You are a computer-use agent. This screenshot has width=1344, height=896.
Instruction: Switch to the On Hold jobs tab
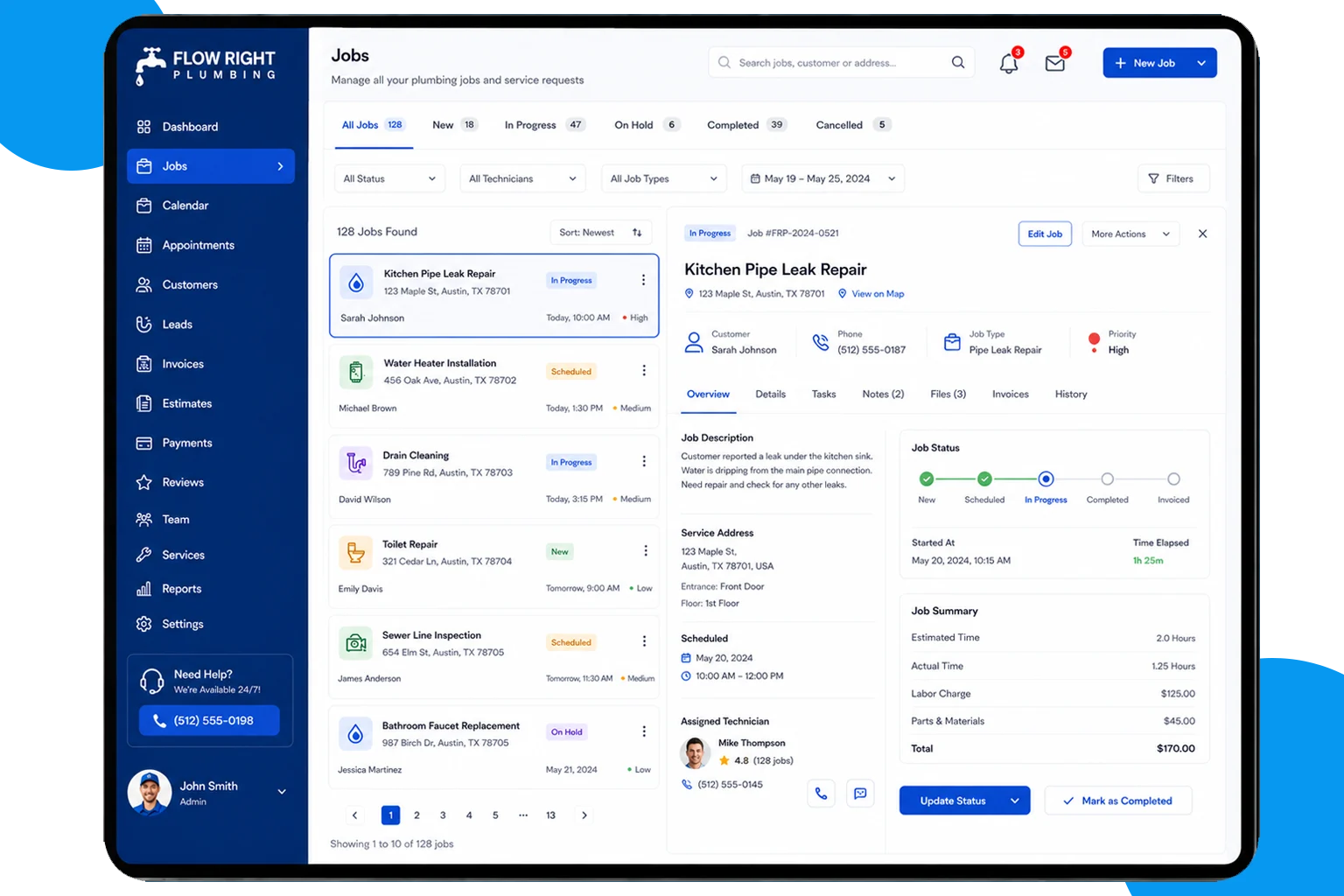647,125
